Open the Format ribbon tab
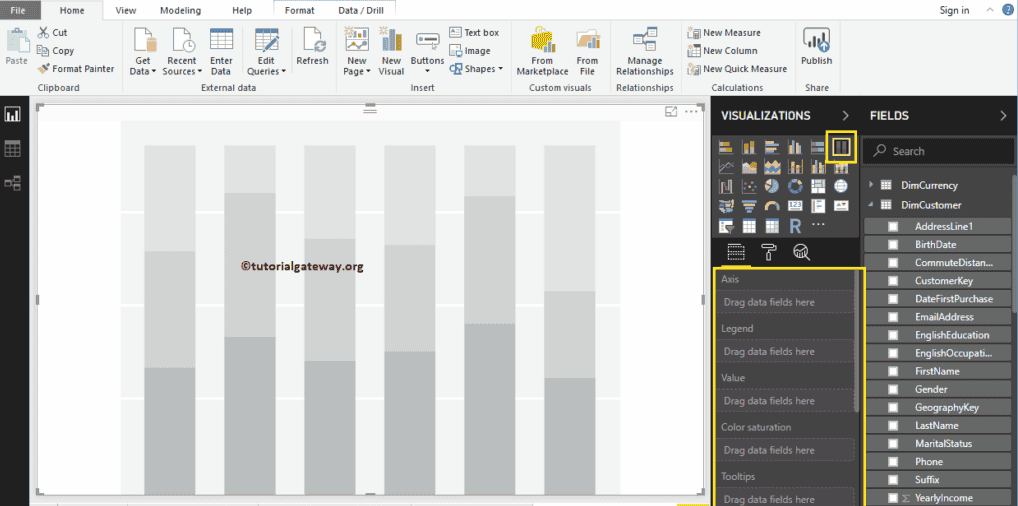The image size is (1018, 506). (x=299, y=10)
